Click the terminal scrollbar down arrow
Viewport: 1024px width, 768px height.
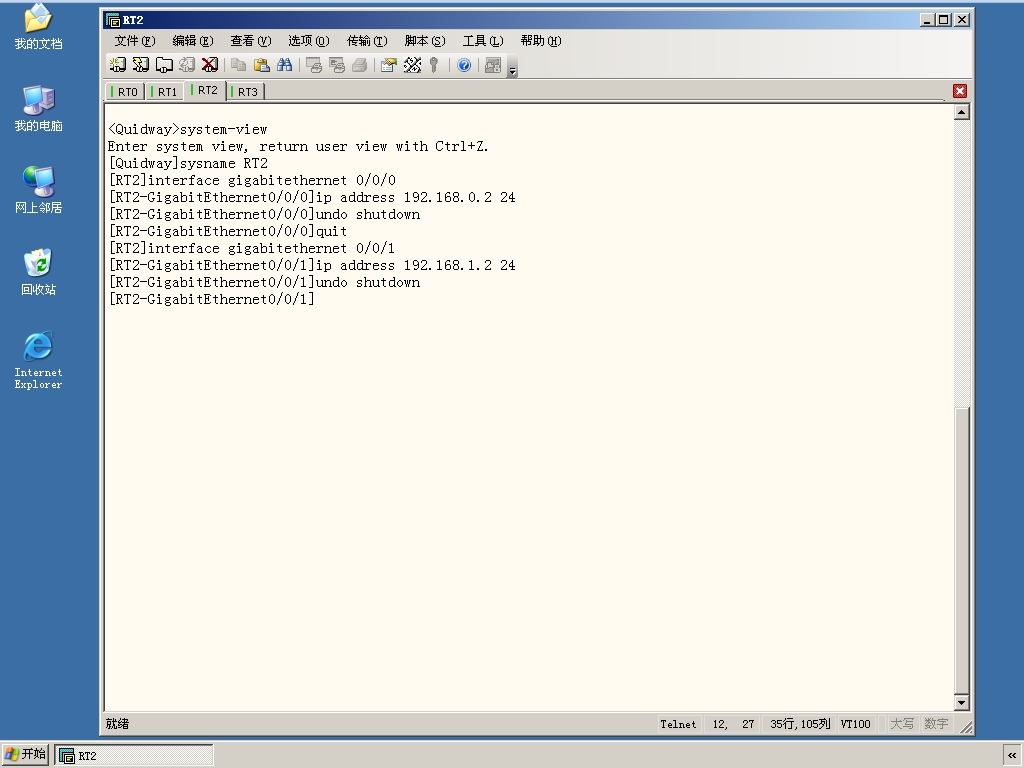click(x=961, y=703)
